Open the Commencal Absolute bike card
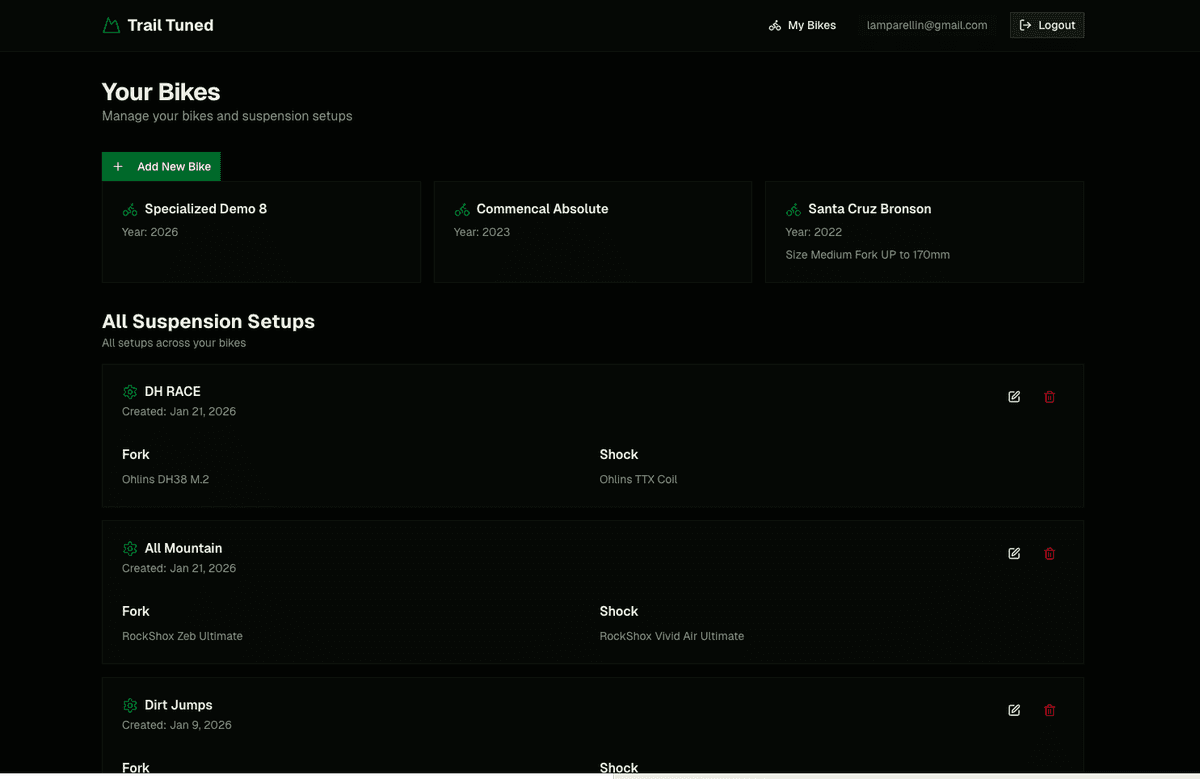Viewport: 1200px width, 779px height. [592, 232]
